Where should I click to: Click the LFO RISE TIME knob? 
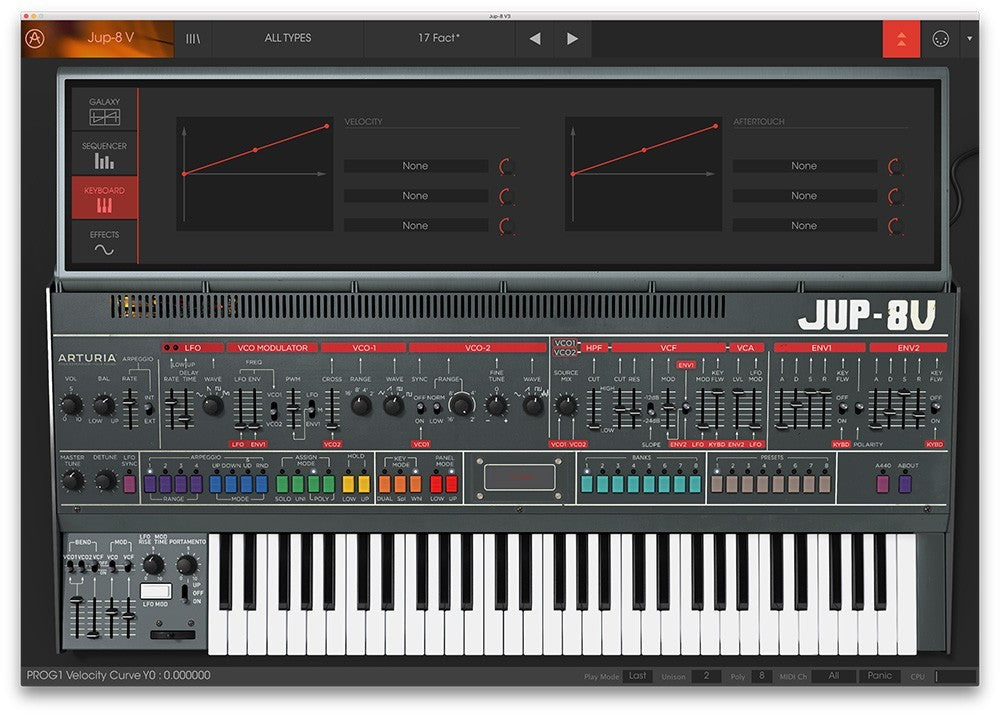click(x=152, y=565)
